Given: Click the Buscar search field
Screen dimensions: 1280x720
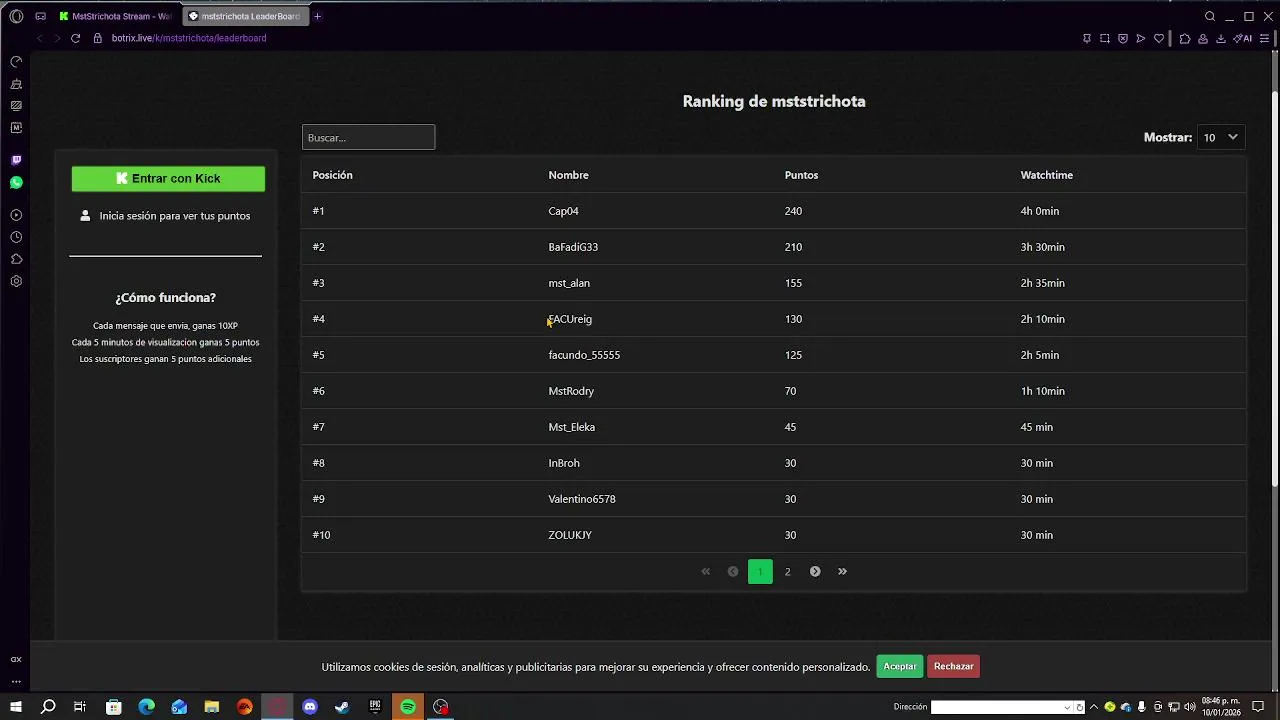Looking at the screenshot, I should point(368,137).
